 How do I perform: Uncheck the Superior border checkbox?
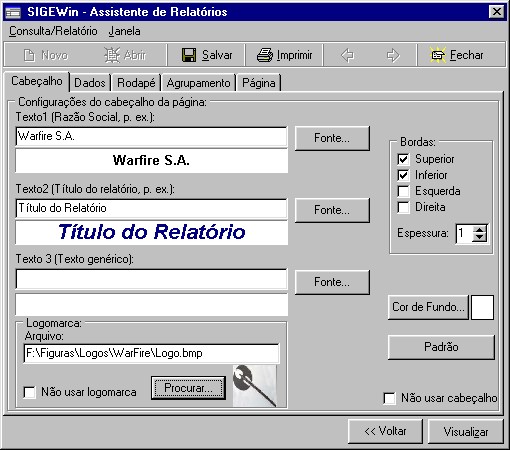(x=403, y=159)
